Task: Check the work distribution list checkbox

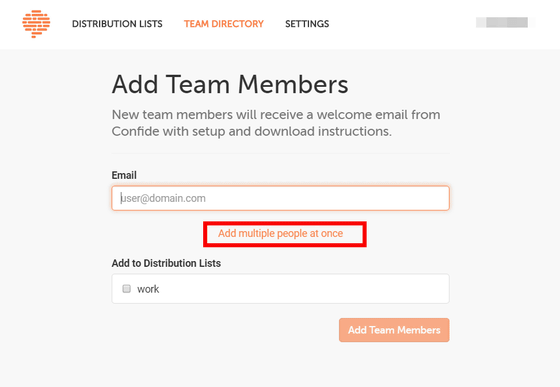Action: [x=126, y=288]
